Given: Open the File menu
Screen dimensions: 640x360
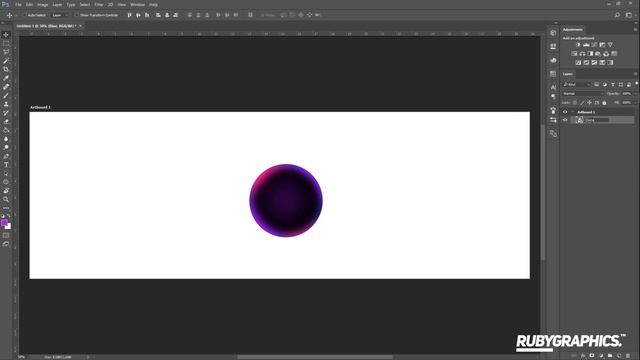Looking at the screenshot, I should (x=18, y=4).
